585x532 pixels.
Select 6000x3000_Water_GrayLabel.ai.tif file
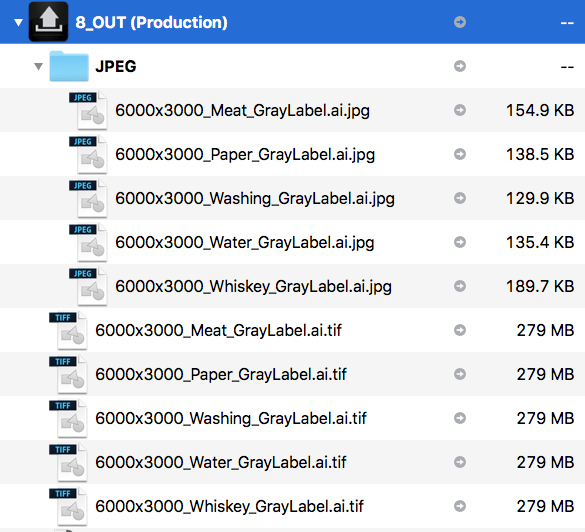(221, 462)
